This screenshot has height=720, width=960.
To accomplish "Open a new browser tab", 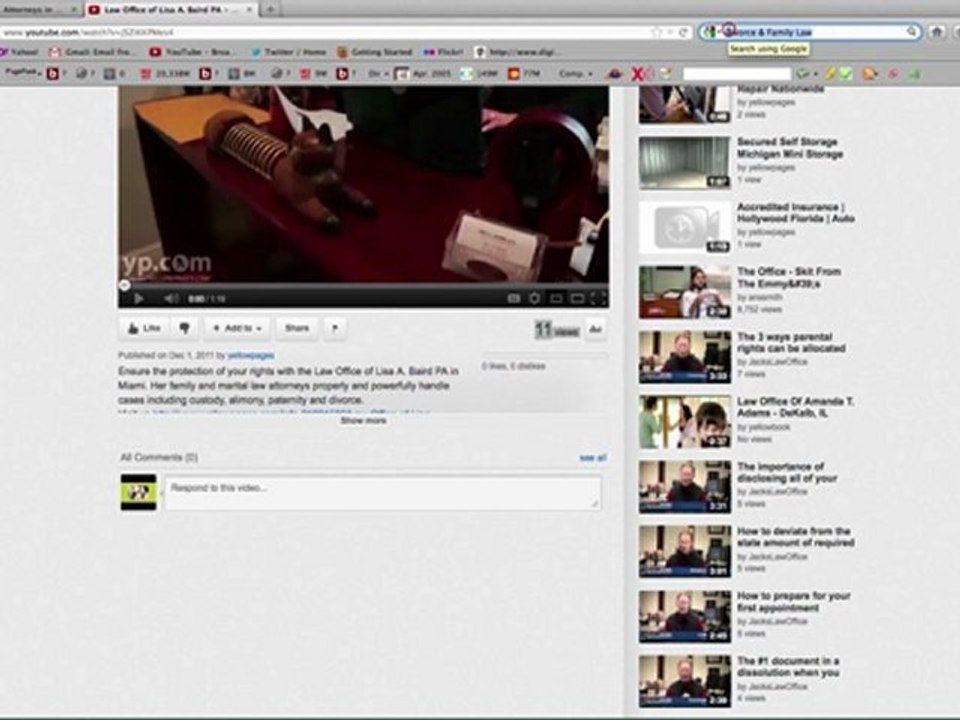I will tap(269, 10).
